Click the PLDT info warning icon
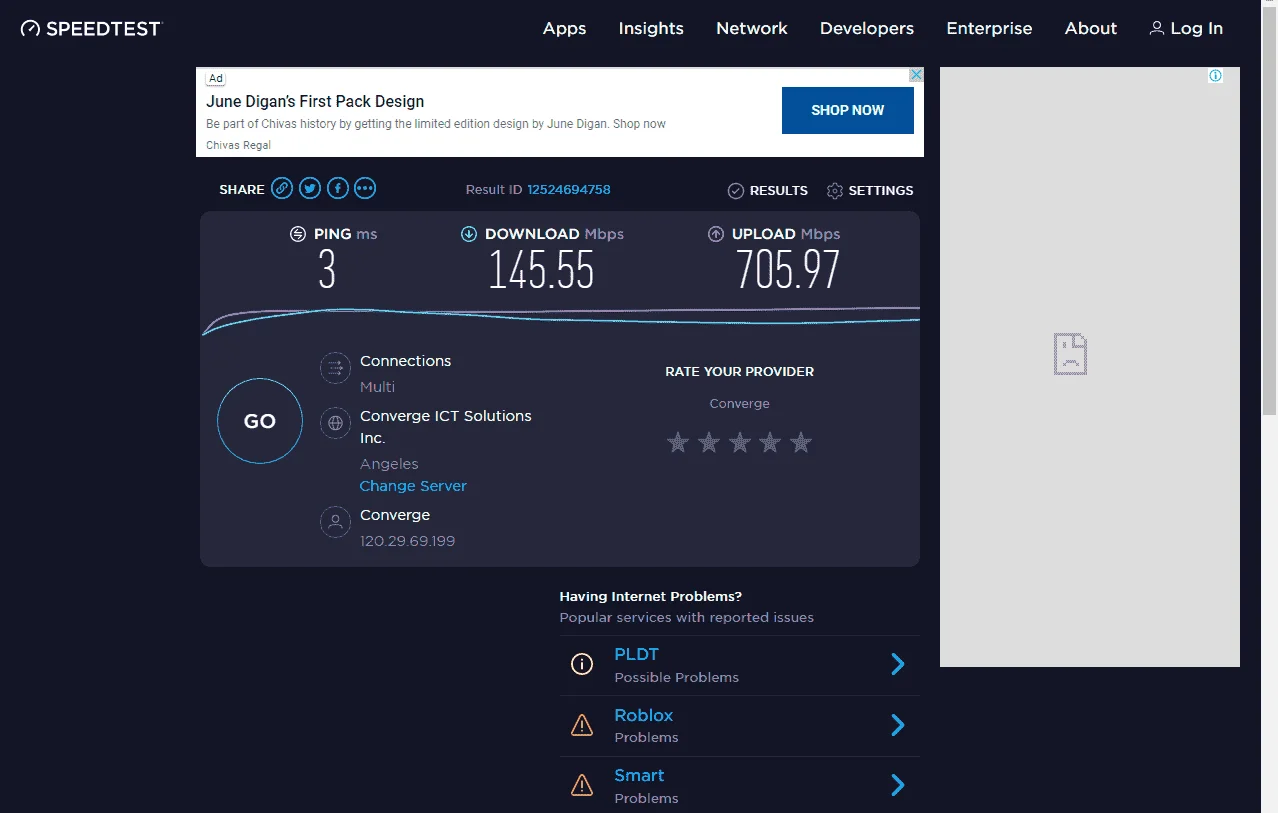 point(582,664)
